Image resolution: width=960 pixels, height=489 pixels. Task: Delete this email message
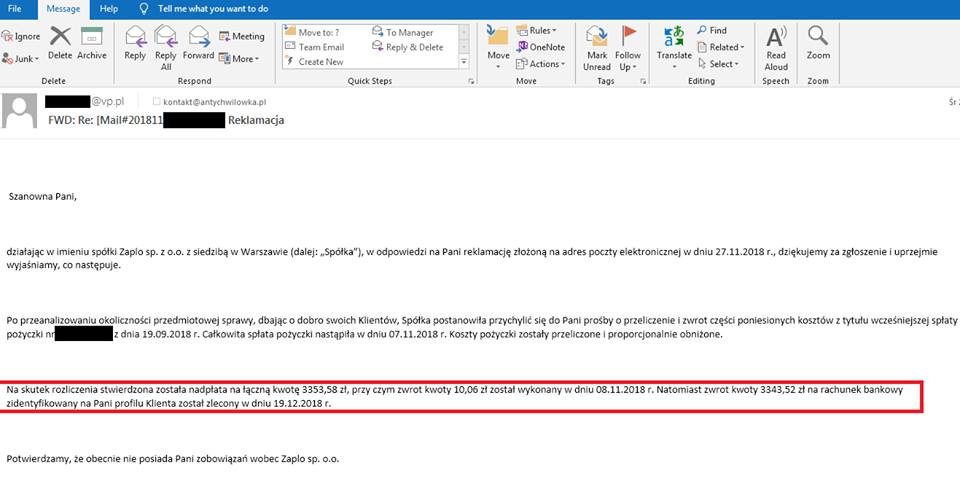point(60,43)
